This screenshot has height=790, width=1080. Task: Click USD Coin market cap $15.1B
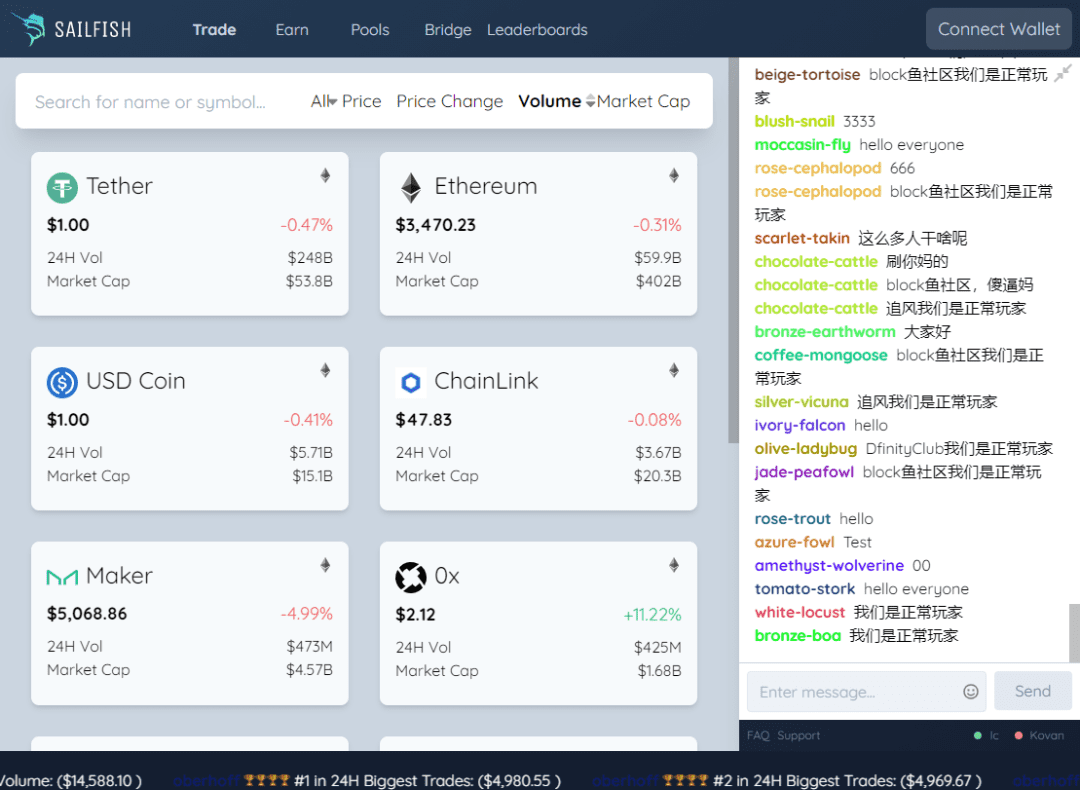click(312, 476)
